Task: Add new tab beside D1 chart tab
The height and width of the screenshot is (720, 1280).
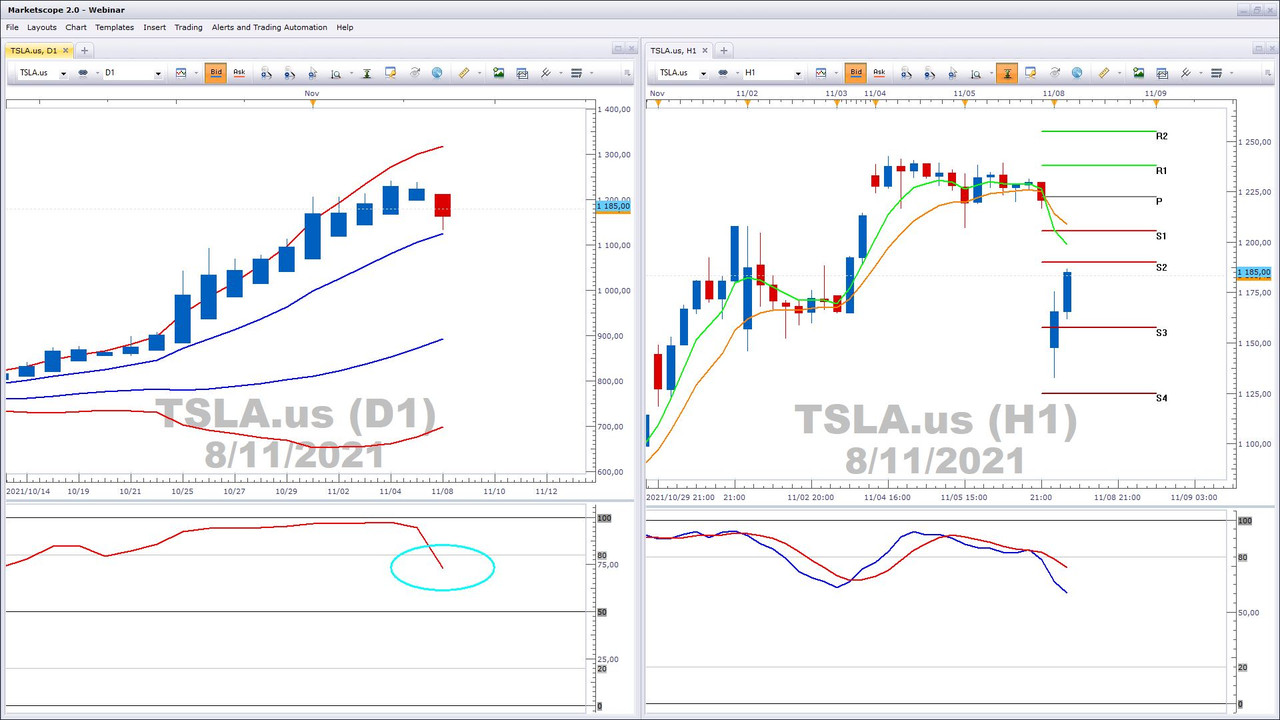Action: 85,50
